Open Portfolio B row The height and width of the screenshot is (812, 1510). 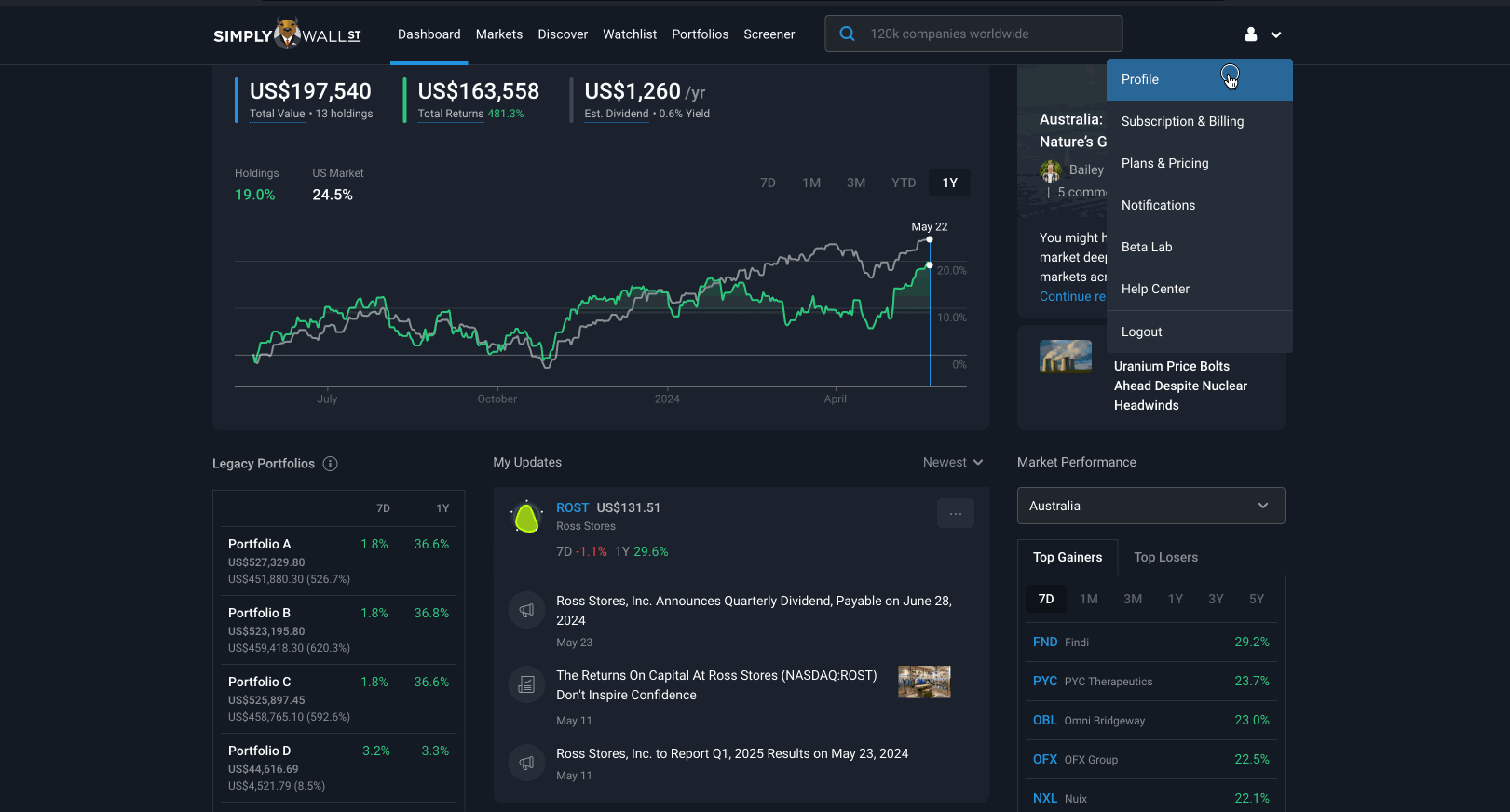click(339, 629)
